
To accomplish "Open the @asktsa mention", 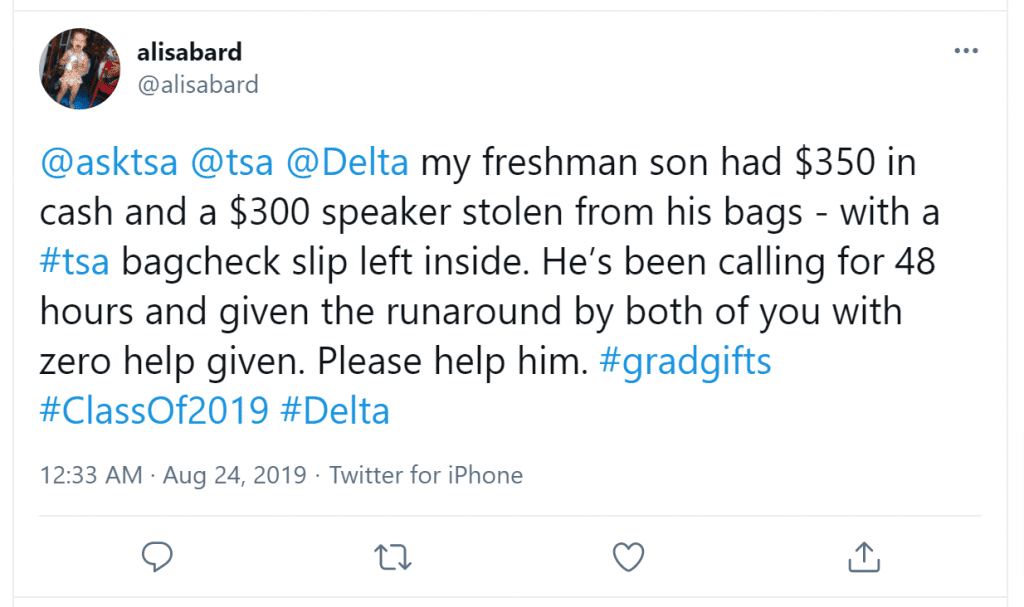I will 108,162.
